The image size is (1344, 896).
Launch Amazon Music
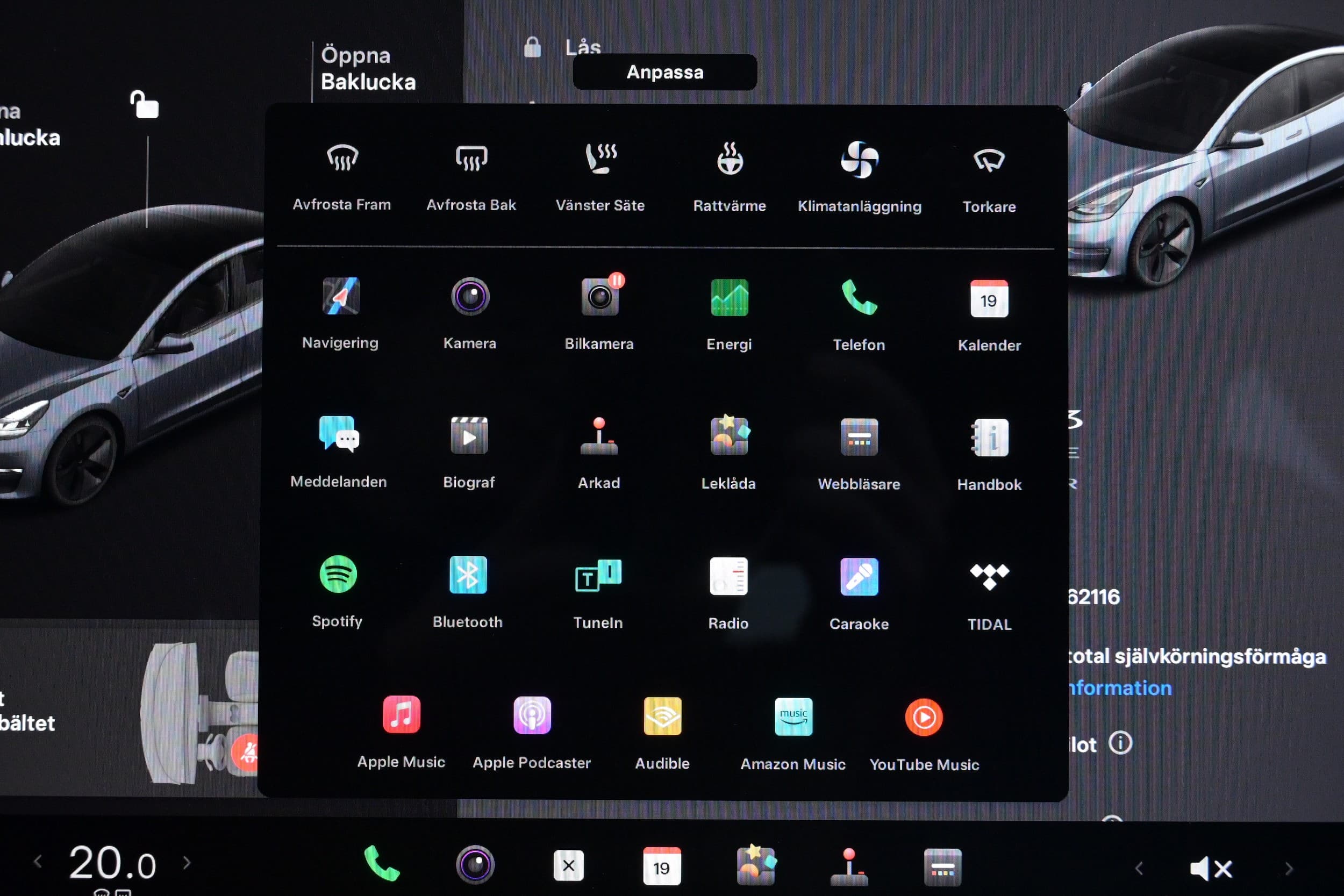[x=793, y=735]
